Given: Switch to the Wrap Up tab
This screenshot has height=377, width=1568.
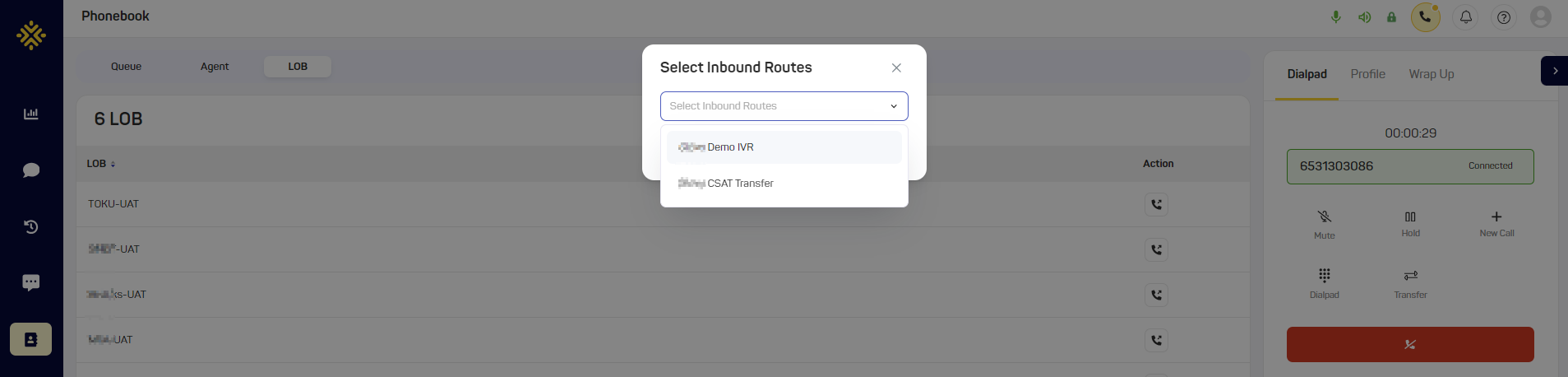Looking at the screenshot, I should tap(1432, 74).
